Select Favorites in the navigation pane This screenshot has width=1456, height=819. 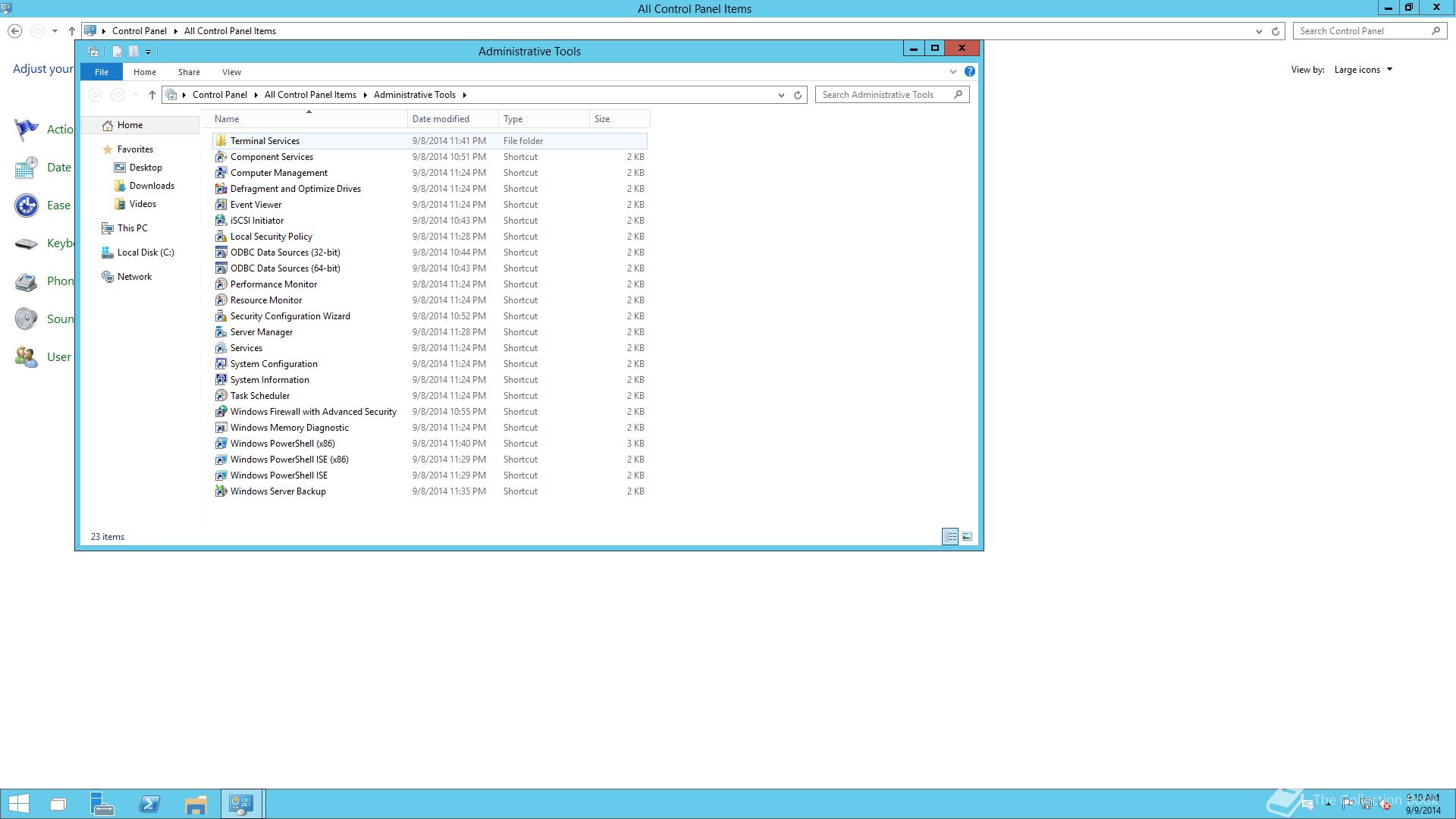pos(135,149)
